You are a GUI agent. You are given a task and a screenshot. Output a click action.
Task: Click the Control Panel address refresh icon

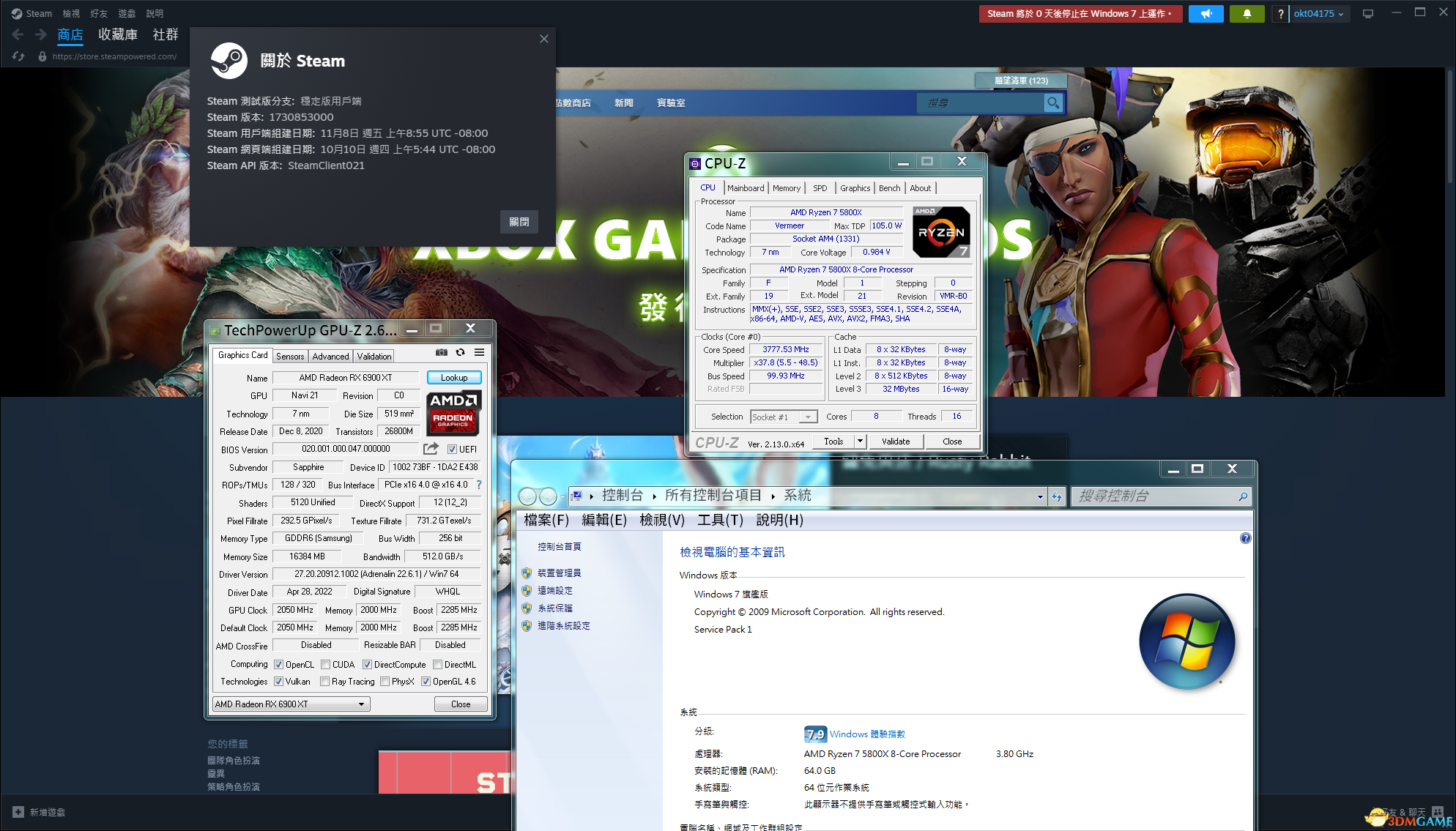[1057, 496]
